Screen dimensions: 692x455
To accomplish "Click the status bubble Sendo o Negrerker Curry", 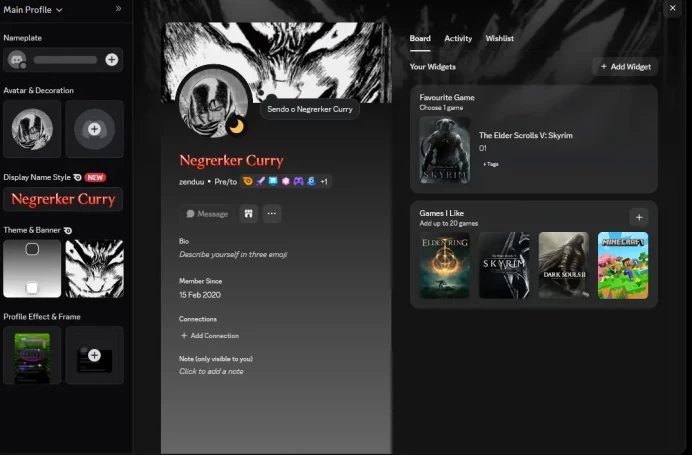I will click(x=310, y=109).
